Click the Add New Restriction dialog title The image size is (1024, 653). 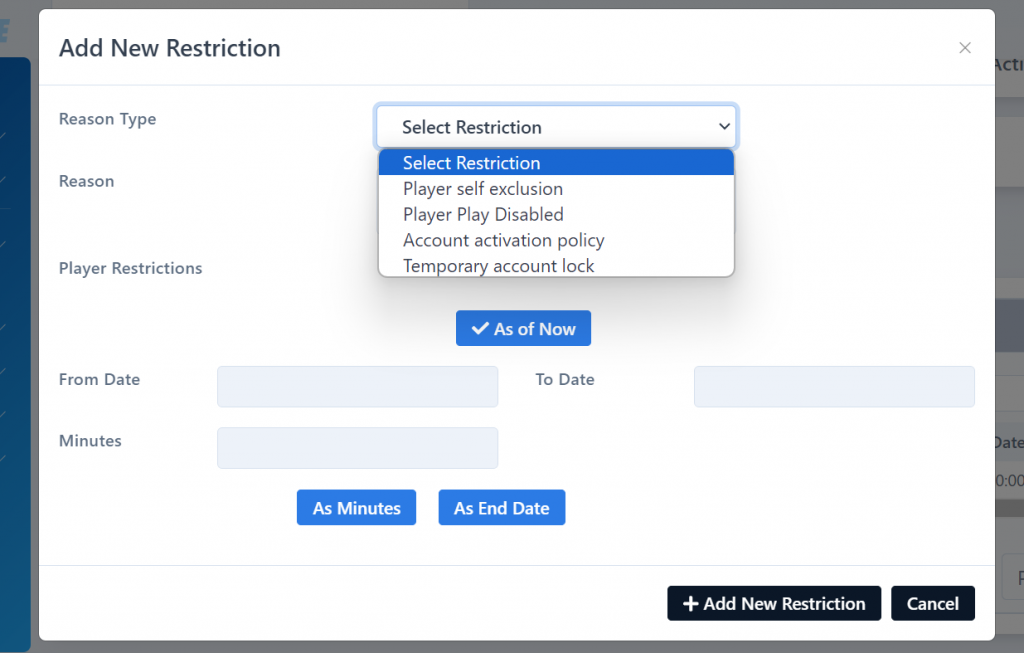click(x=170, y=48)
